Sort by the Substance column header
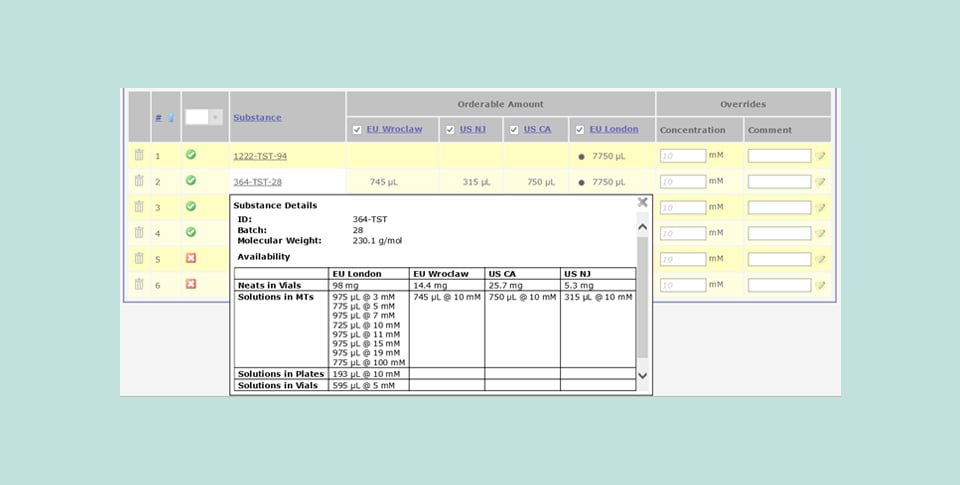The width and height of the screenshot is (960, 485). click(257, 118)
